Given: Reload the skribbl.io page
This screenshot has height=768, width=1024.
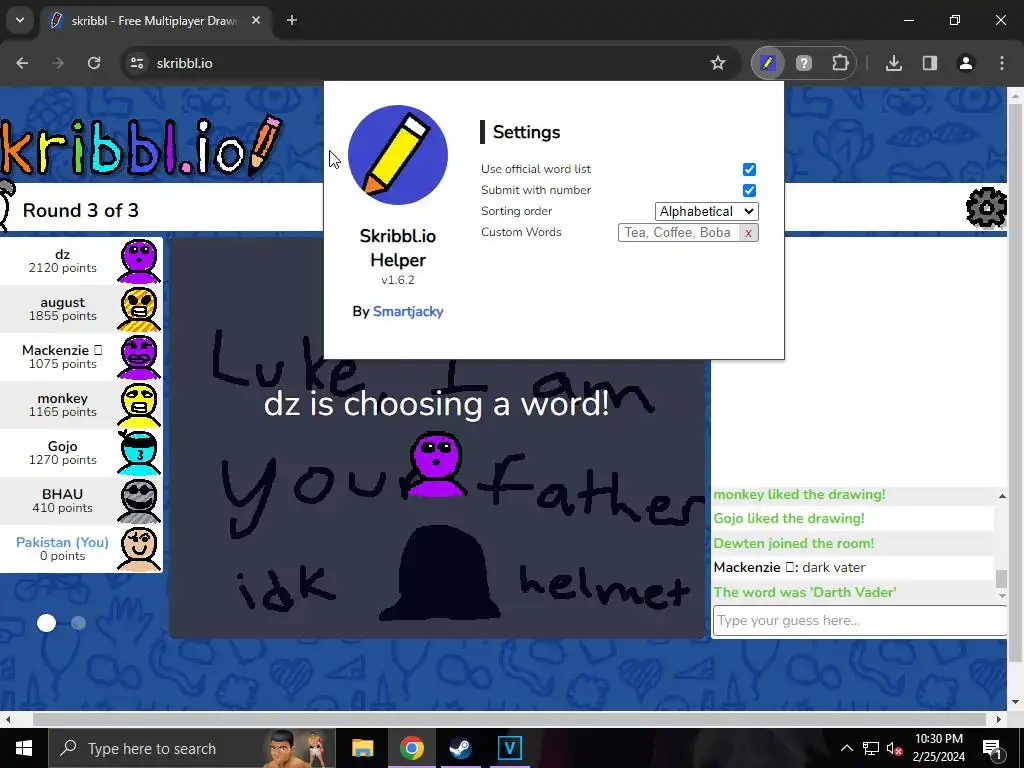Looking at the screenshot, I should [94, 63].
